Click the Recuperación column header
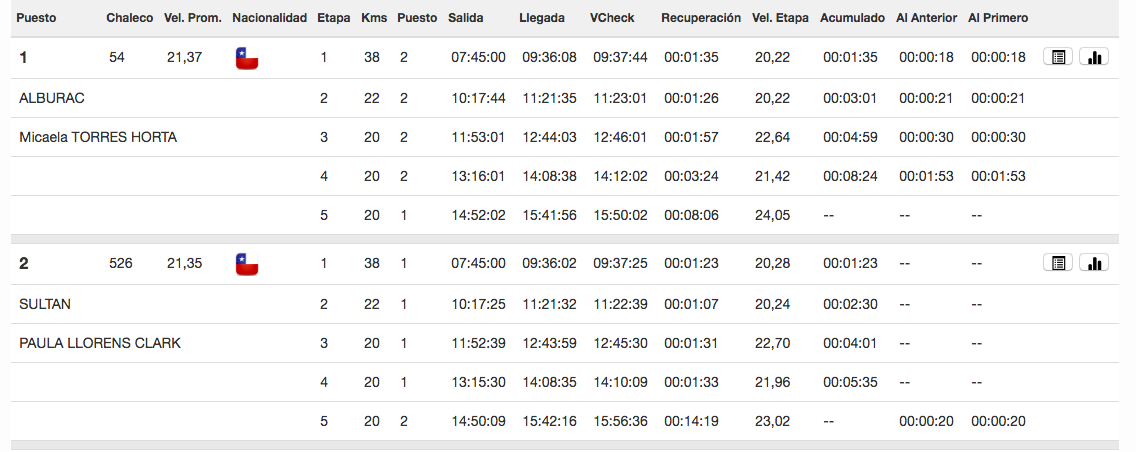 click(701, 18)
